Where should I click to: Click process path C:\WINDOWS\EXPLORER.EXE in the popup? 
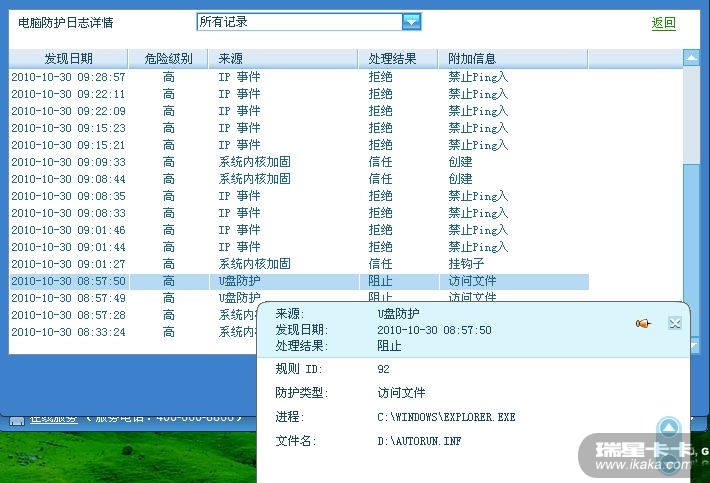click(446, 417)
